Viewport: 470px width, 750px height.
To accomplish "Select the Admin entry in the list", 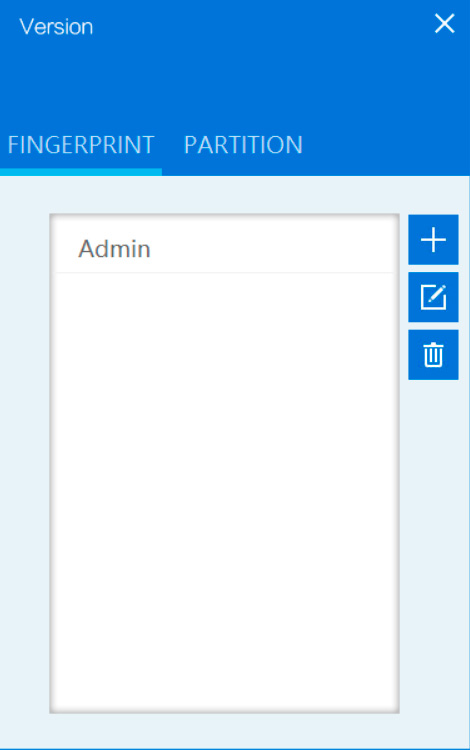I will (224, 249).
